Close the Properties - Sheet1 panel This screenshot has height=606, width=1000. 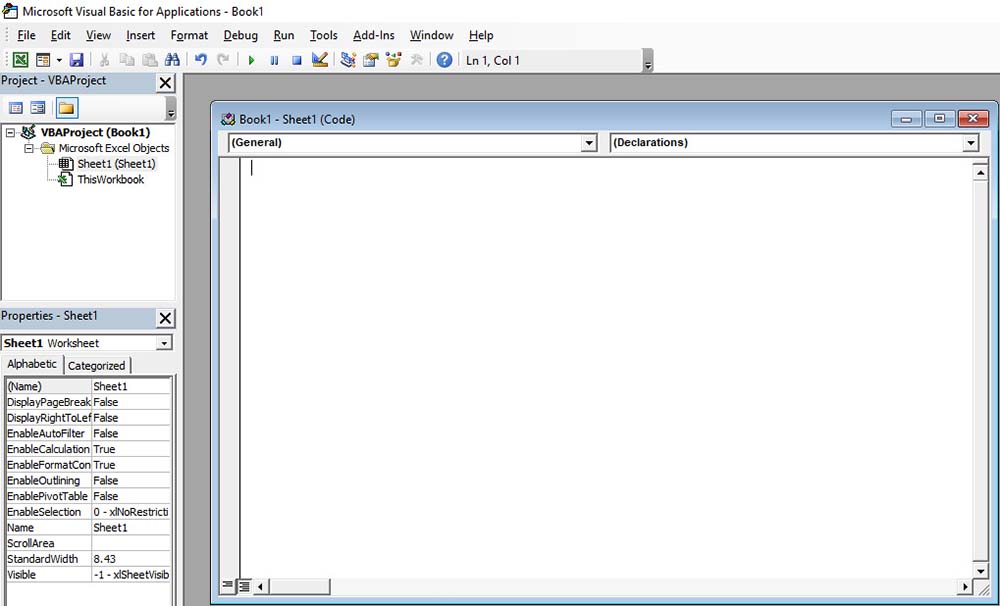[165, 318]
